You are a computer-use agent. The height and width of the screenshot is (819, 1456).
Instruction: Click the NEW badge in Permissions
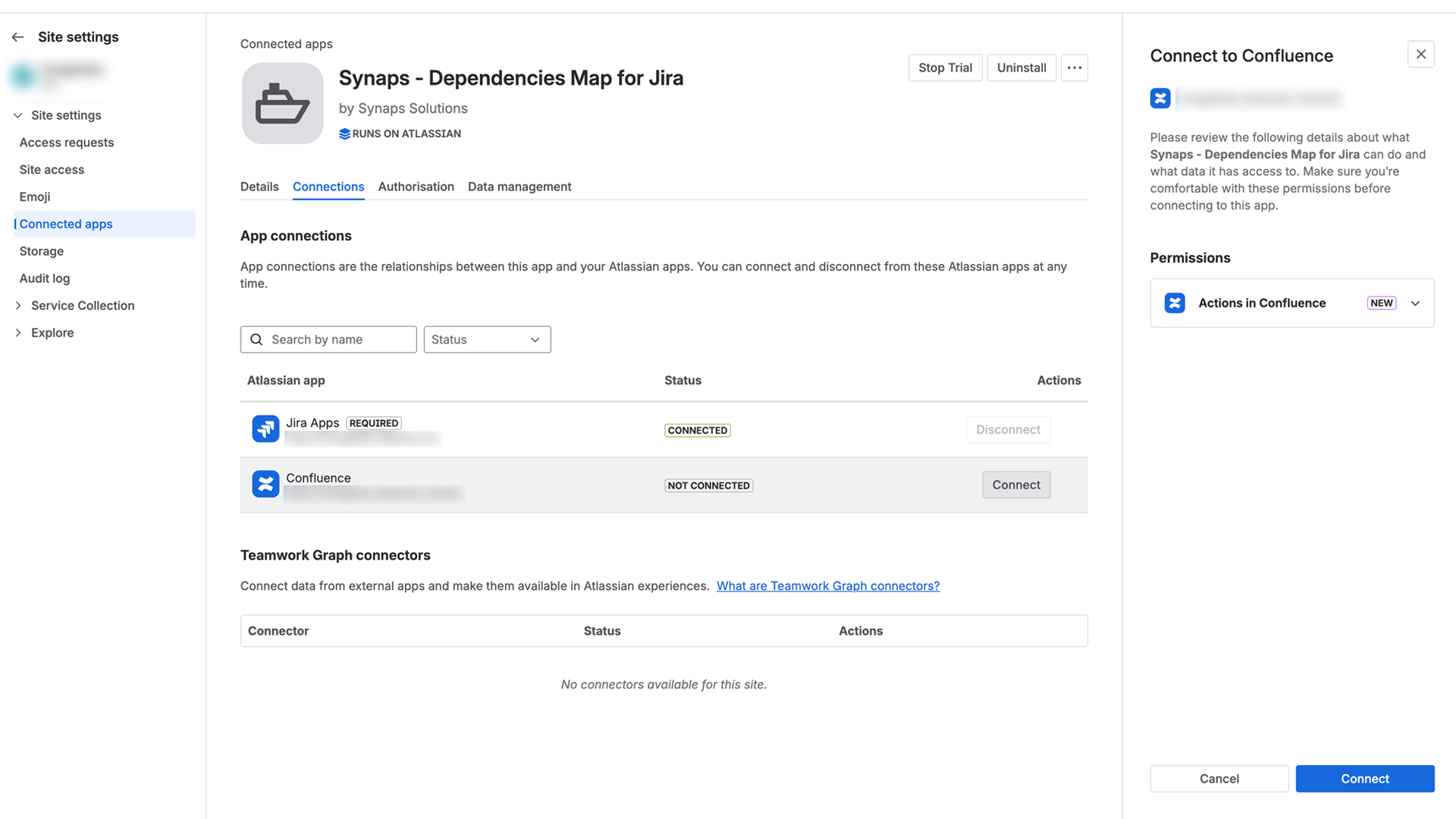(1381, 303)
